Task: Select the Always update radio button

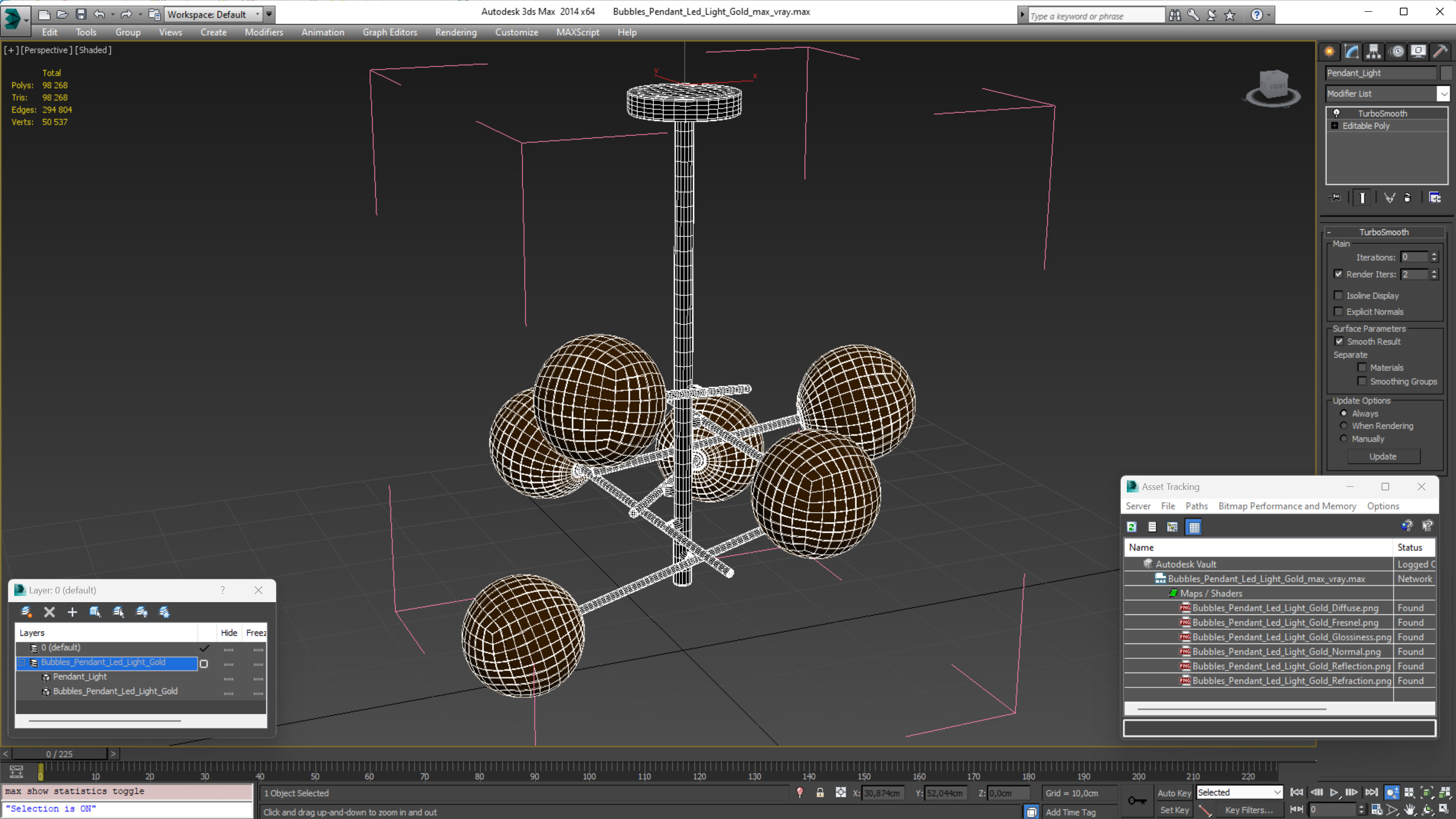Action: (1344, 413)
